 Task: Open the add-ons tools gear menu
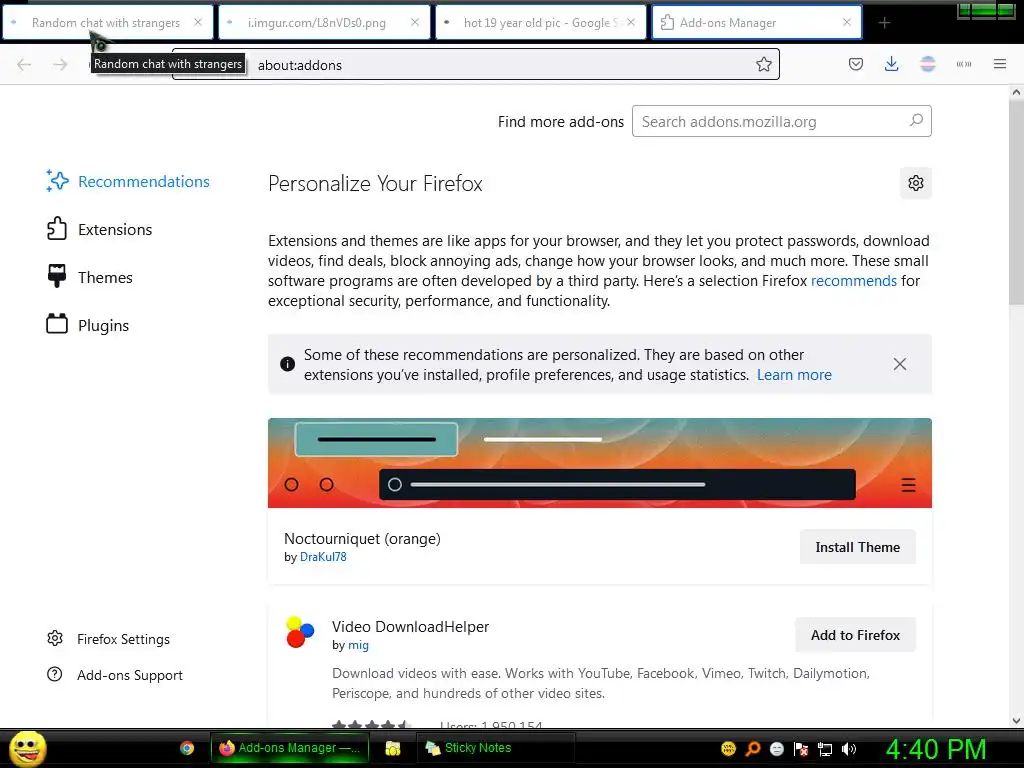click(916, 183)
